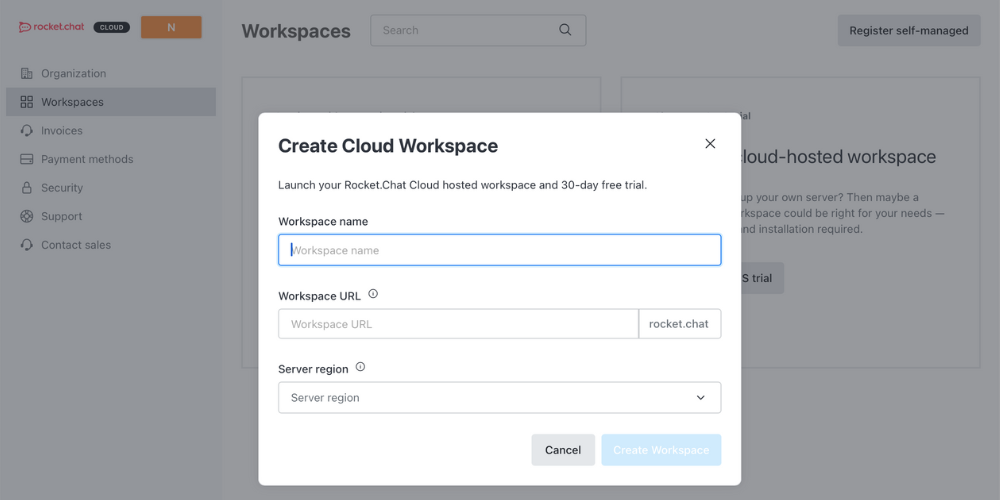Click the CLOUD badge
Image resolution: width=1000 pixels, height=500 pixels.
pyautogui.click(x=112, y=27)
